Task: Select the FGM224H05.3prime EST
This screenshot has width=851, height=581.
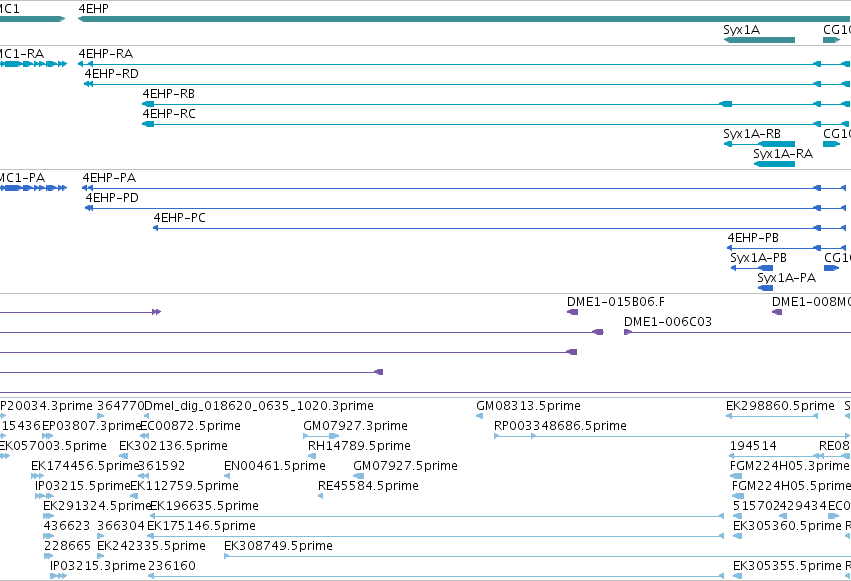Action: click(x=738, y=476)
